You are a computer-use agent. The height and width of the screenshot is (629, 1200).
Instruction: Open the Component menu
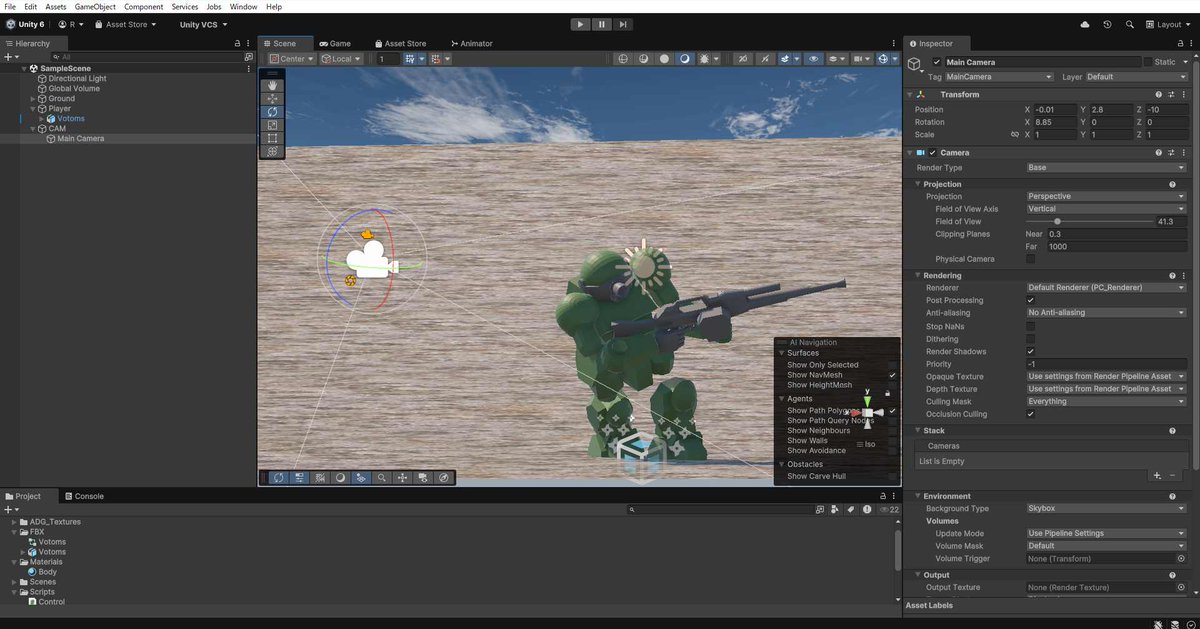click(143, 7)
